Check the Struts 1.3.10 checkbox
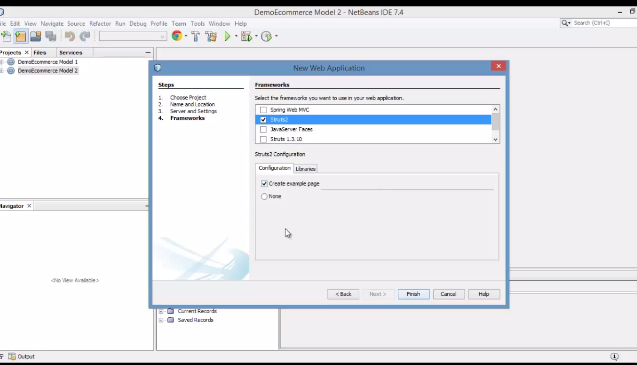The image size is (637, 365). (x=263, y=139)
